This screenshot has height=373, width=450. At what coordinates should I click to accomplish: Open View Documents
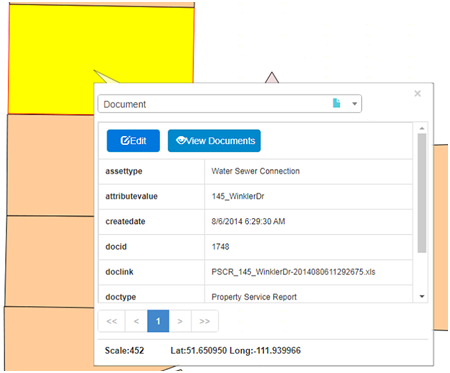tap(214, 141)
